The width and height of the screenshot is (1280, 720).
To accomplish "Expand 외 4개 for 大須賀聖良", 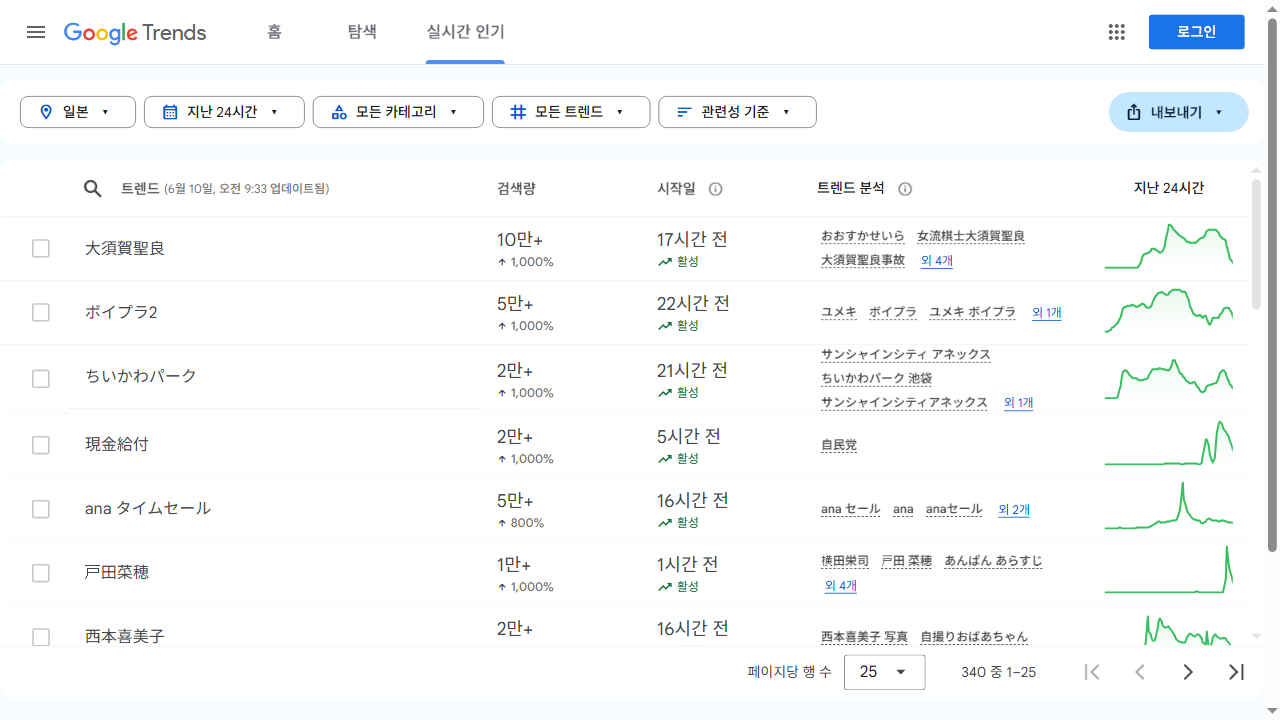I will coord(937,260).
